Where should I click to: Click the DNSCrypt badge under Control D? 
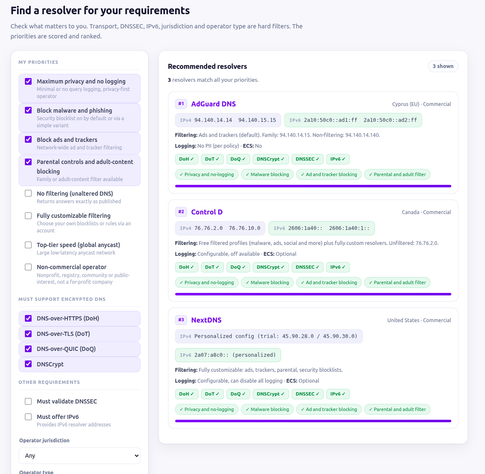coord(270,267)
